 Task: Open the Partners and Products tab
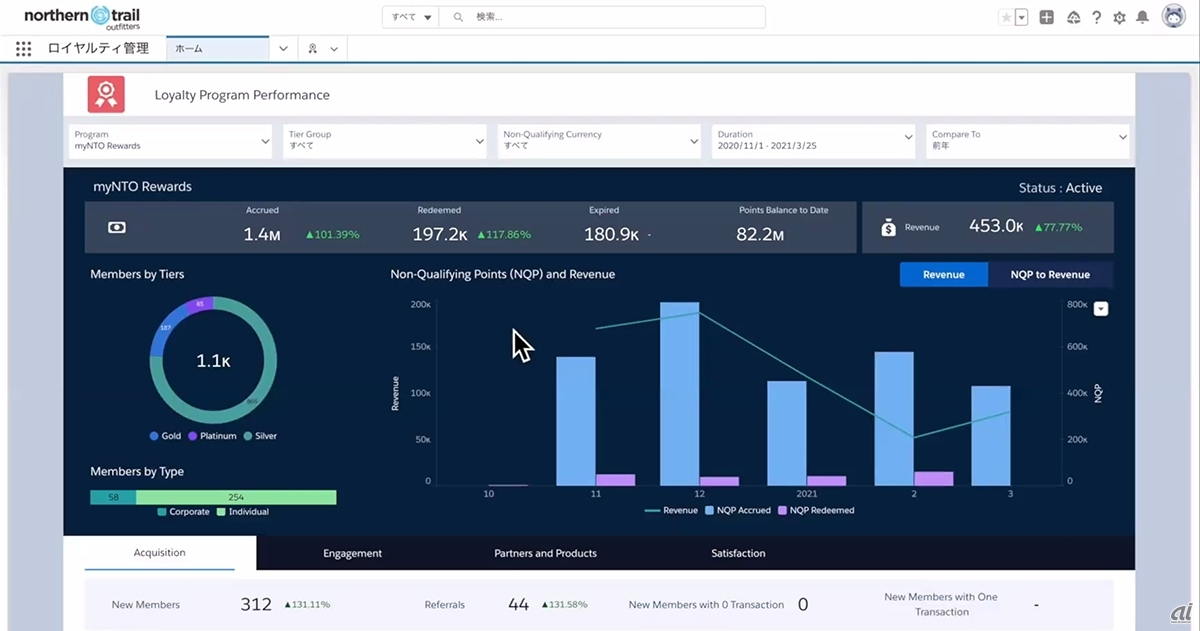(545, 553)
